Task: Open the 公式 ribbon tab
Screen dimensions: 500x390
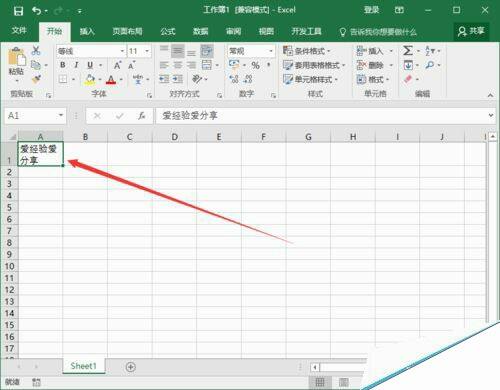Action: pyautogui.click(x=168, y=32)
